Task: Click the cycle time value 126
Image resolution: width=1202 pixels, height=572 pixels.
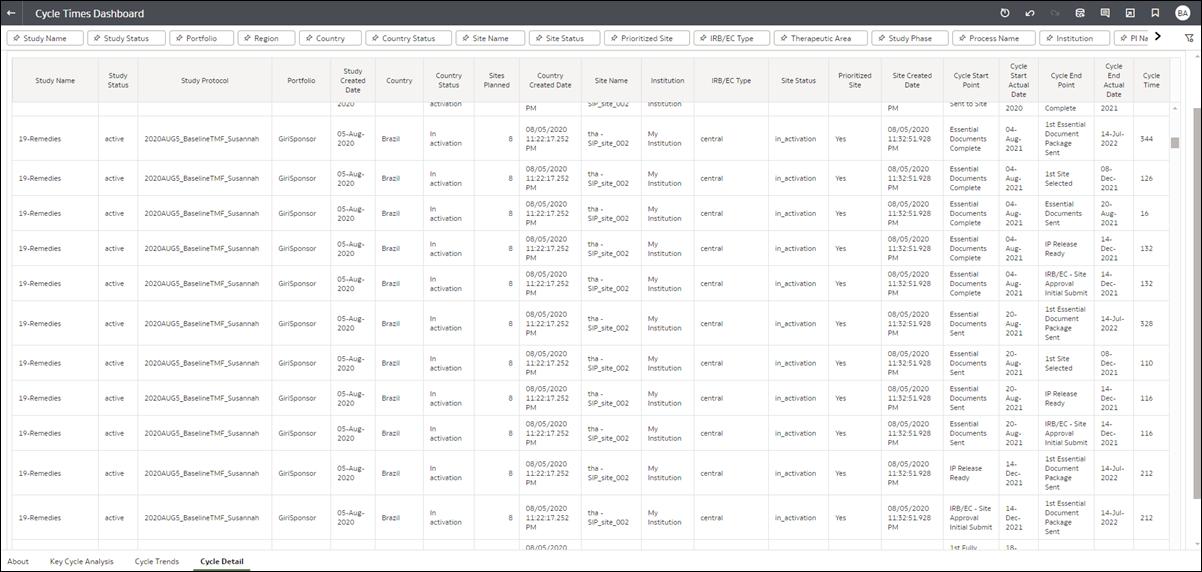Action: coord(1147,178)
